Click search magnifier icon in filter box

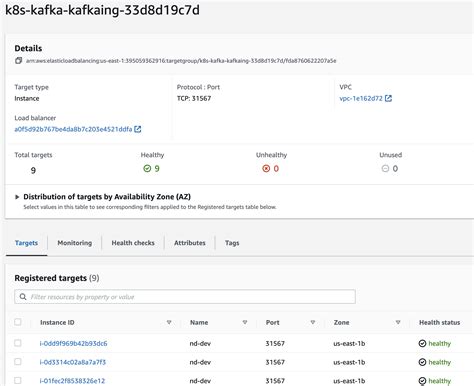coord(23,297)
